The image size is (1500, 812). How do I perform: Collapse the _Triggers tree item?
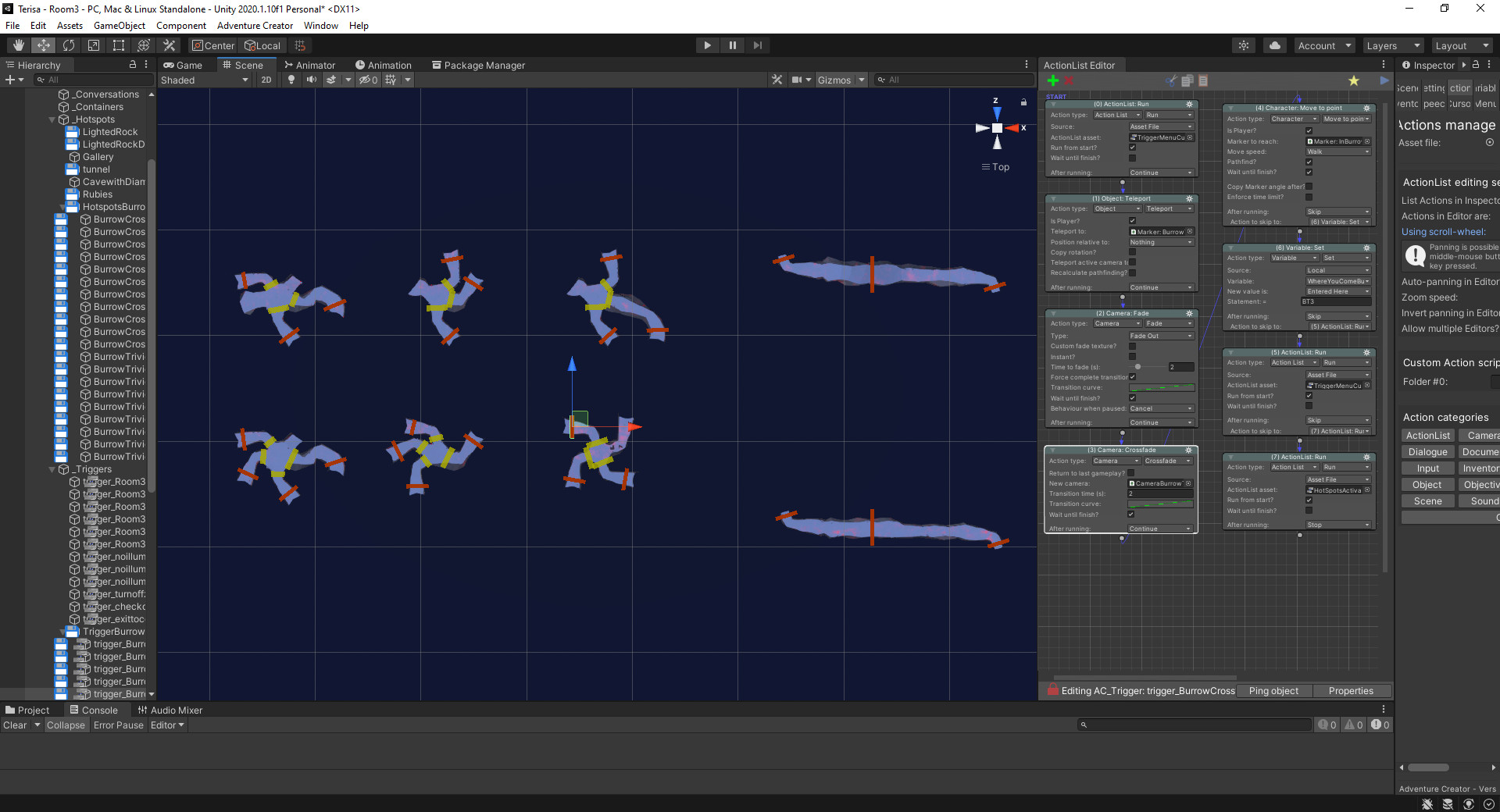coord(52,469)
